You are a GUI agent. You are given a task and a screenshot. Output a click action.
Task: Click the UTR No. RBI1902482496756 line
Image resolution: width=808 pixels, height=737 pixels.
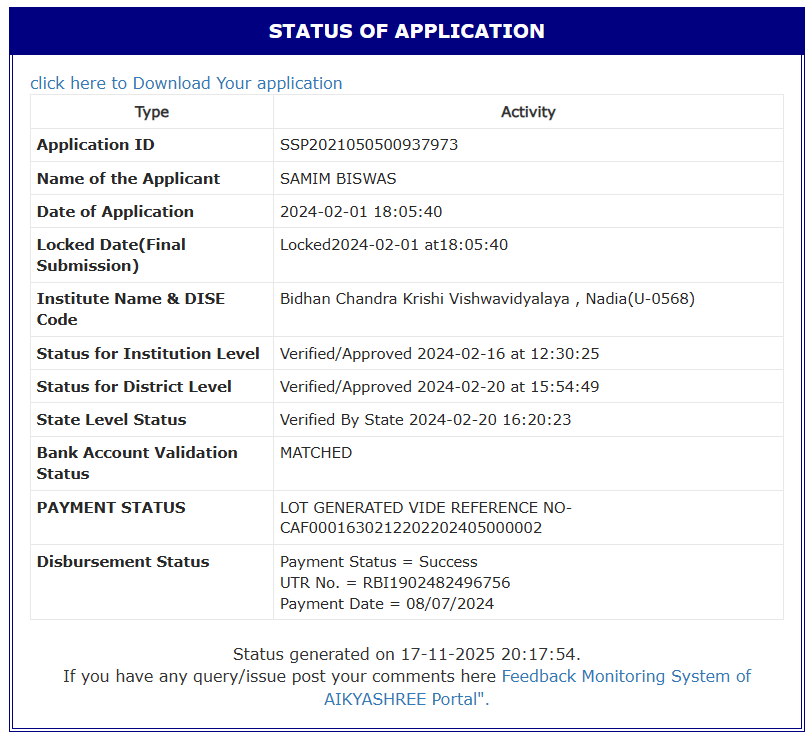[395, 583]
